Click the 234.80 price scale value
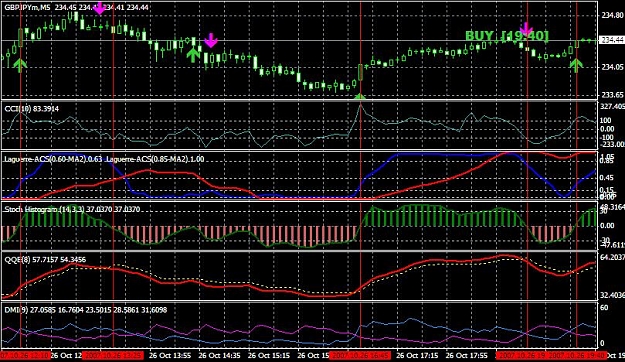This screenshot has width=625, height=362. pyautogui.click(x=612, y=16)
